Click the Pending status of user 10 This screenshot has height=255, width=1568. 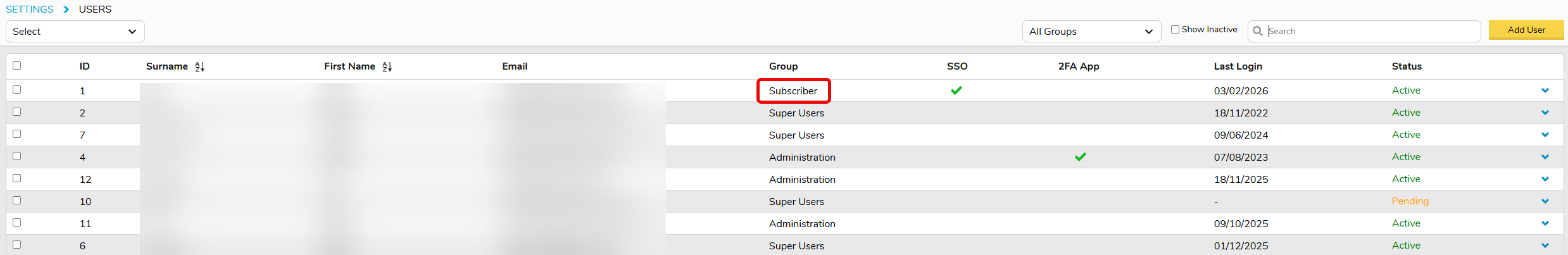1410,201
